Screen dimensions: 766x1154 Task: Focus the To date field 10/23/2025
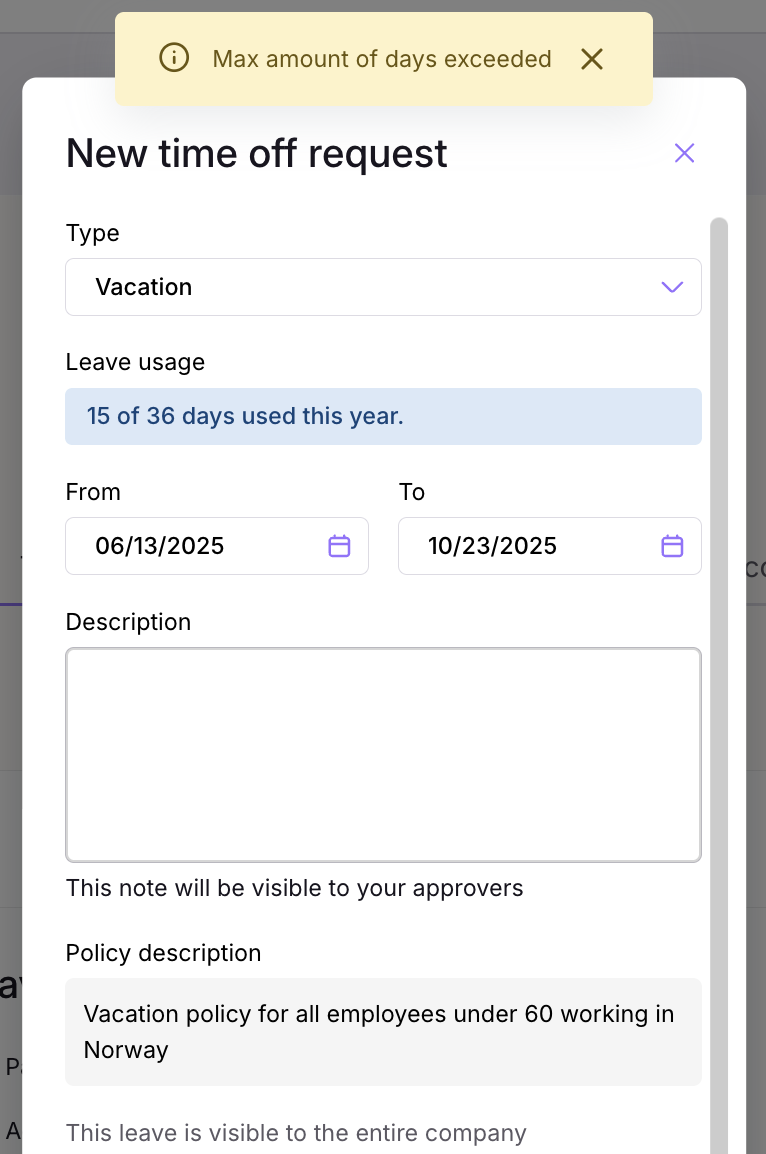[x=550, y=546]
